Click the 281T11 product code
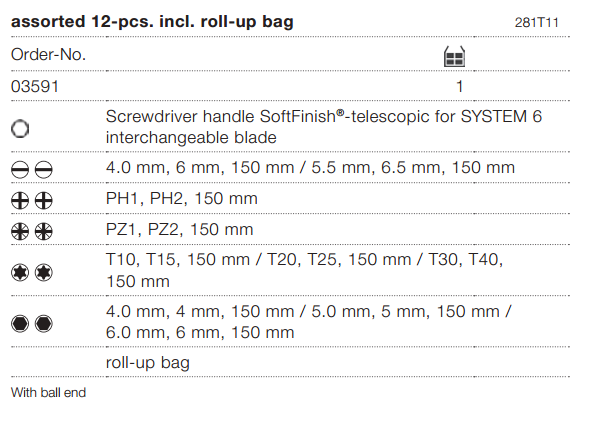 [x=537, y=23]
